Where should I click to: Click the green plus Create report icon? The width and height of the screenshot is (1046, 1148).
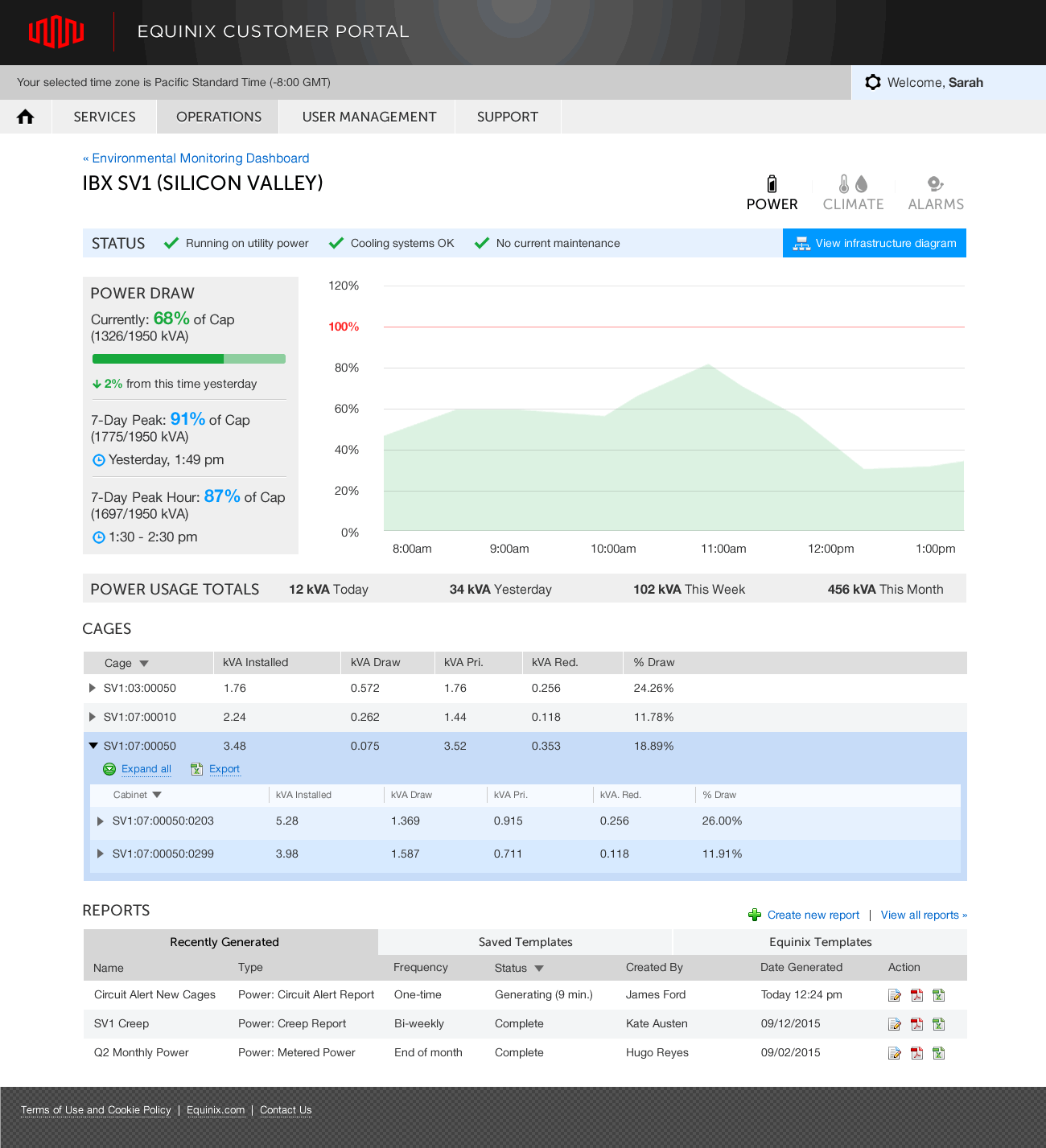coord(755,915)
